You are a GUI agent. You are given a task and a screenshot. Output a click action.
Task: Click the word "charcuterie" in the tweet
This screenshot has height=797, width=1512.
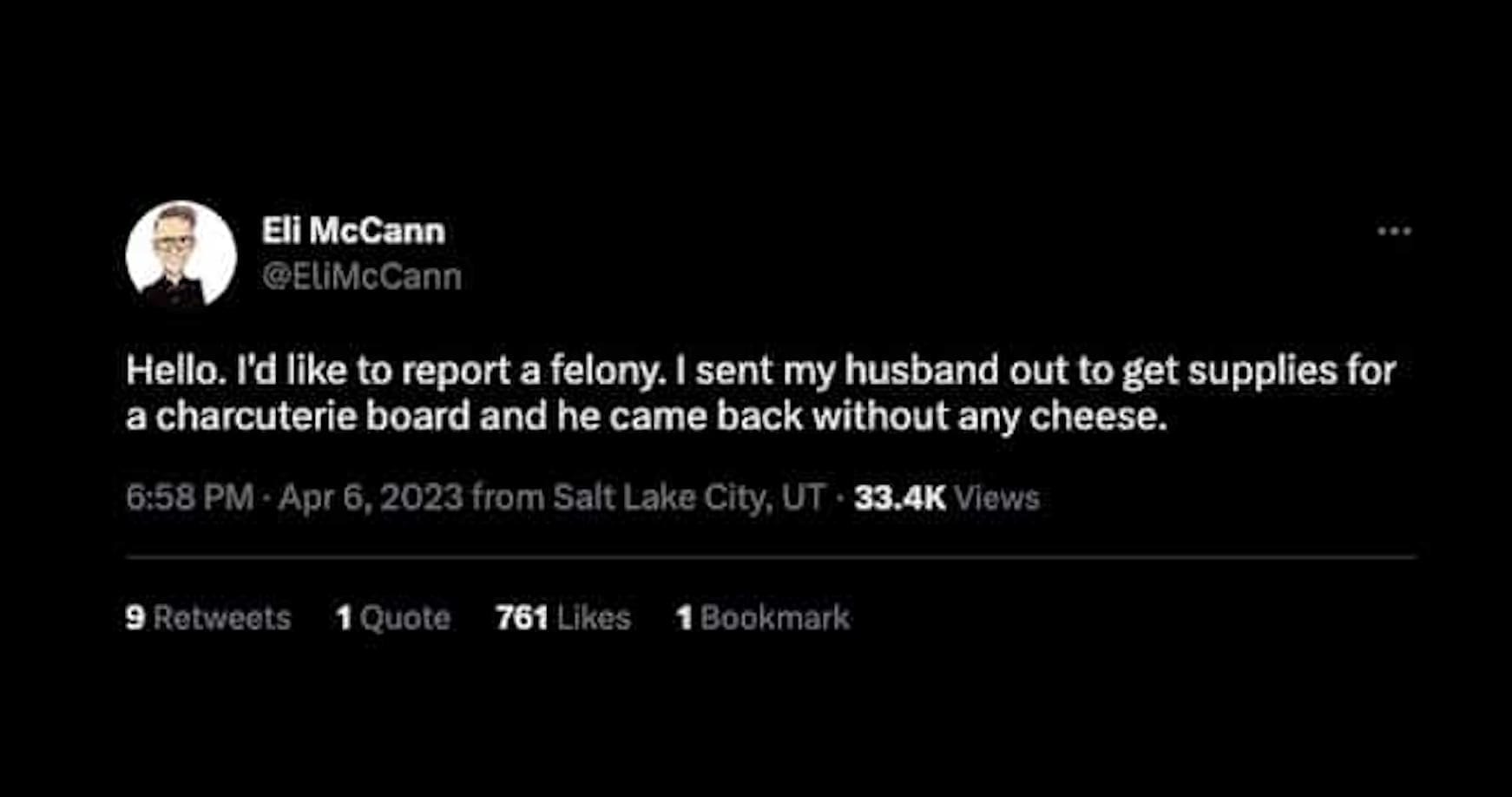(256, 417)
